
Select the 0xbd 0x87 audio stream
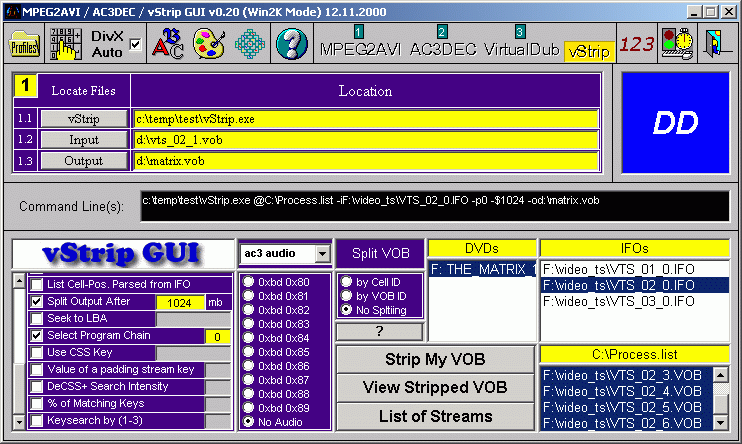click(248, 380)
